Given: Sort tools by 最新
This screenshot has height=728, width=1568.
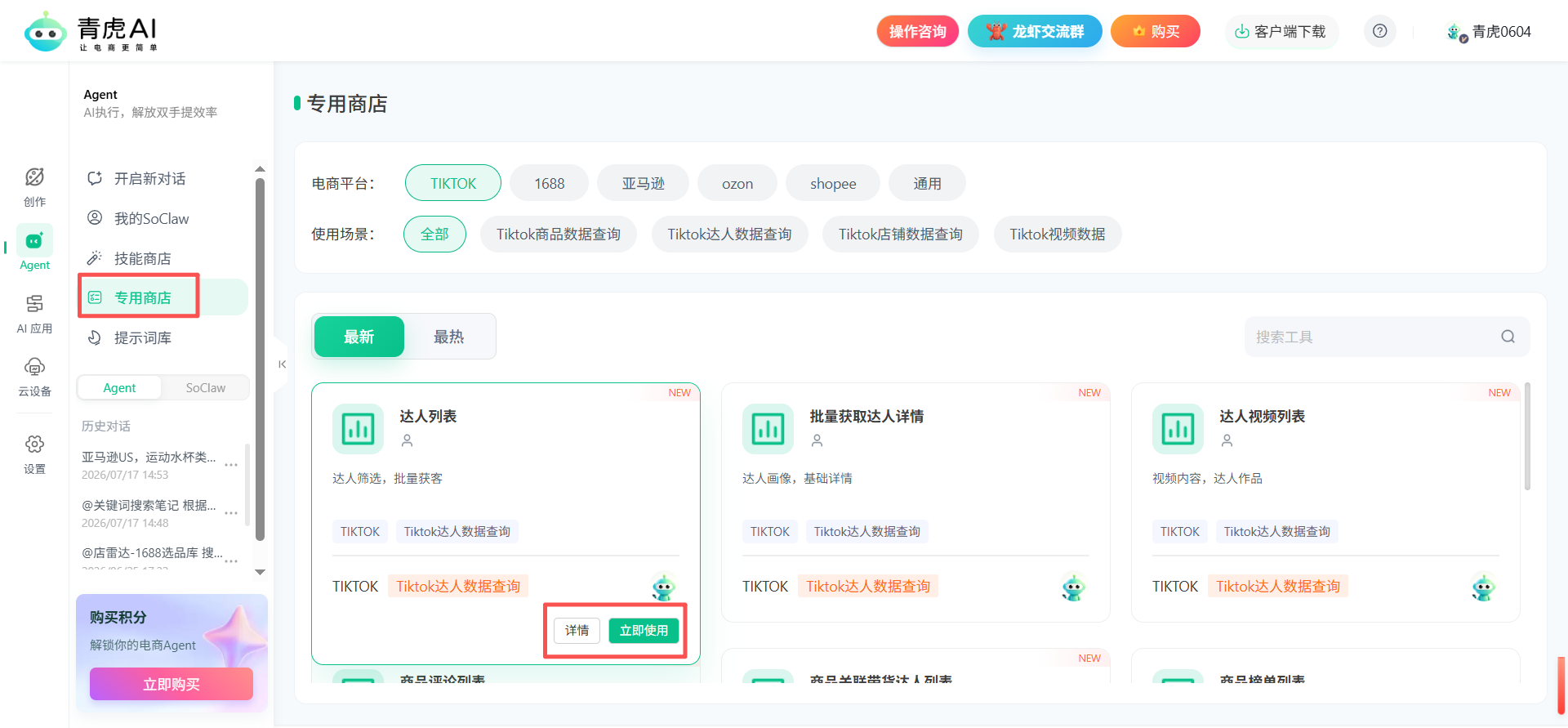Looking at the screenshot, I should [x=359, y=337].
